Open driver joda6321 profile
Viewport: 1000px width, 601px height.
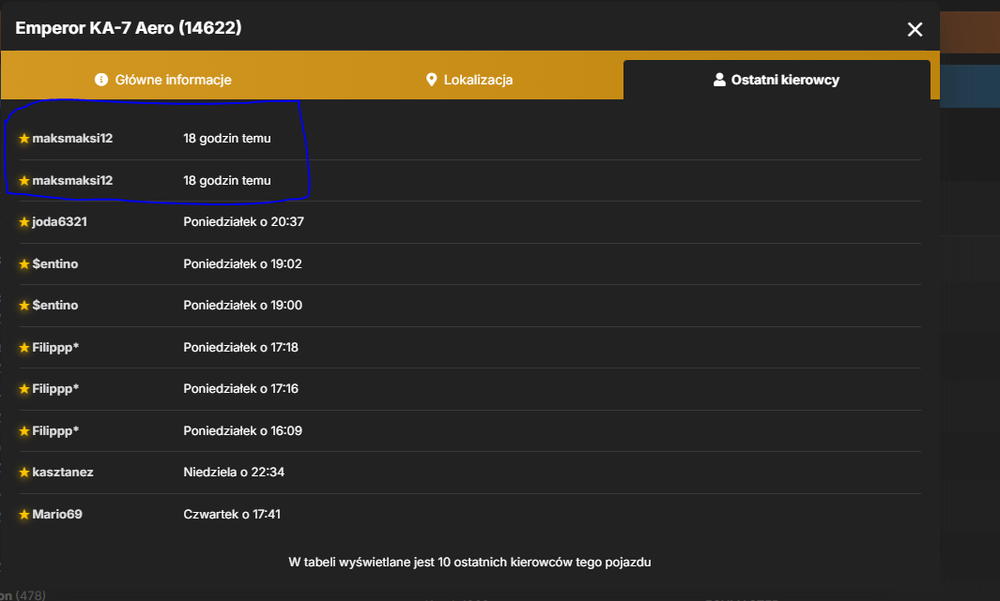pyautogui.click(x=59, y=222)
